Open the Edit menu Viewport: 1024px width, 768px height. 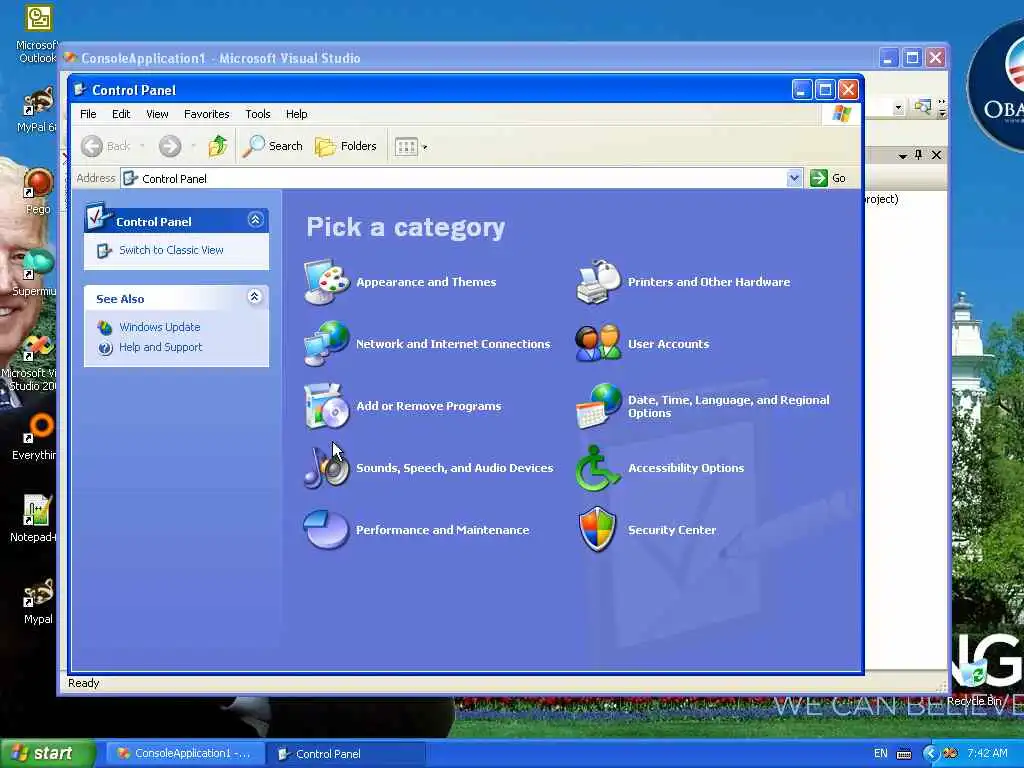point(121,114)
